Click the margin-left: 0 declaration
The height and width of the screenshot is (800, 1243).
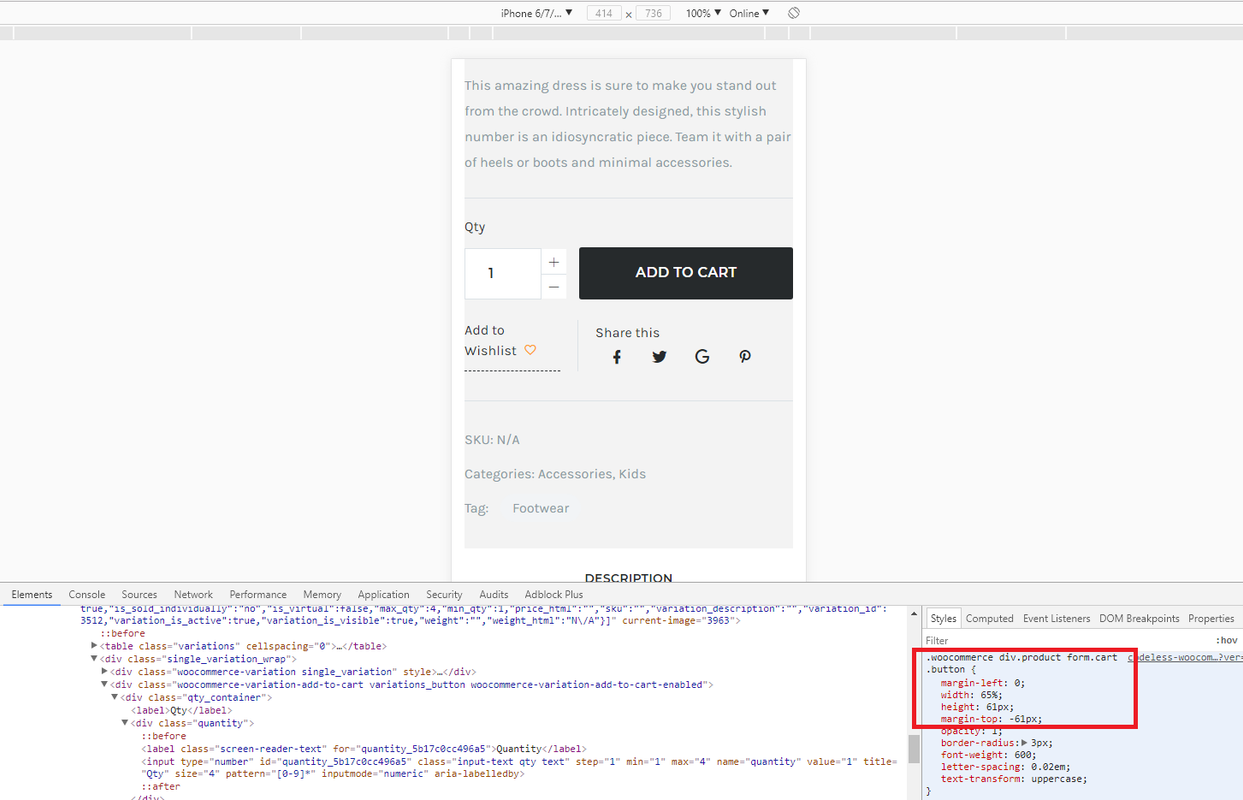tap(983, 683)
